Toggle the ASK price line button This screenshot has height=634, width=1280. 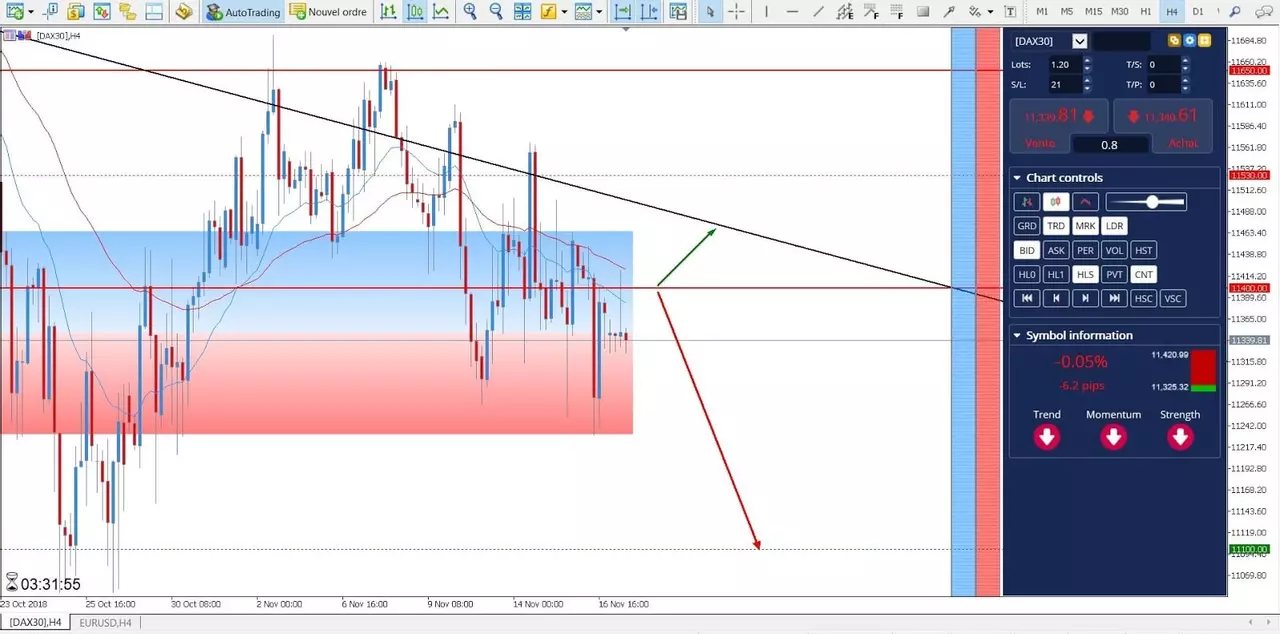(x=1056, y=250)
